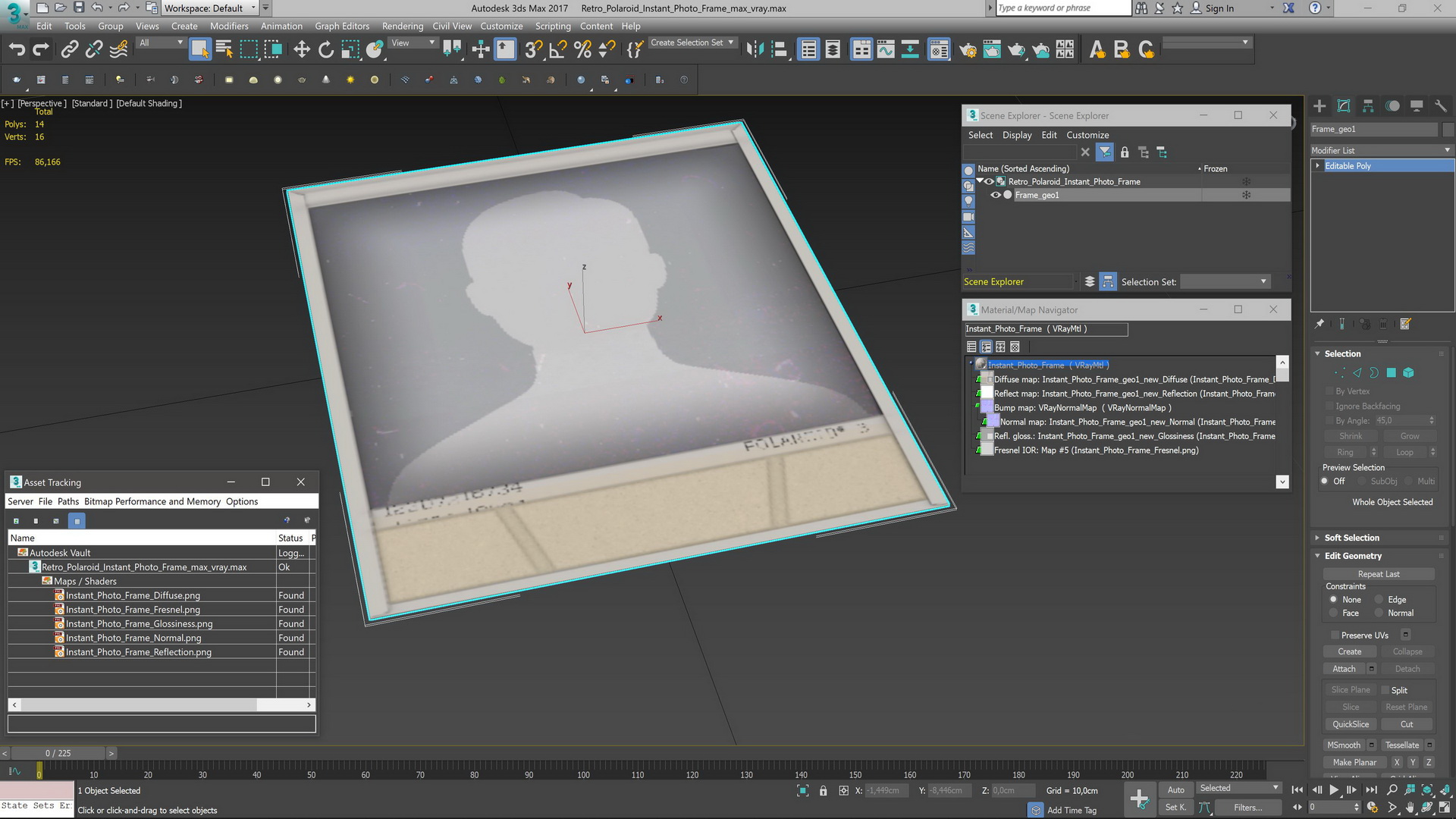Screen dimensions: 1456x819
Task: Open the Workspace Default dropdown
Action: tap(210, 8)
